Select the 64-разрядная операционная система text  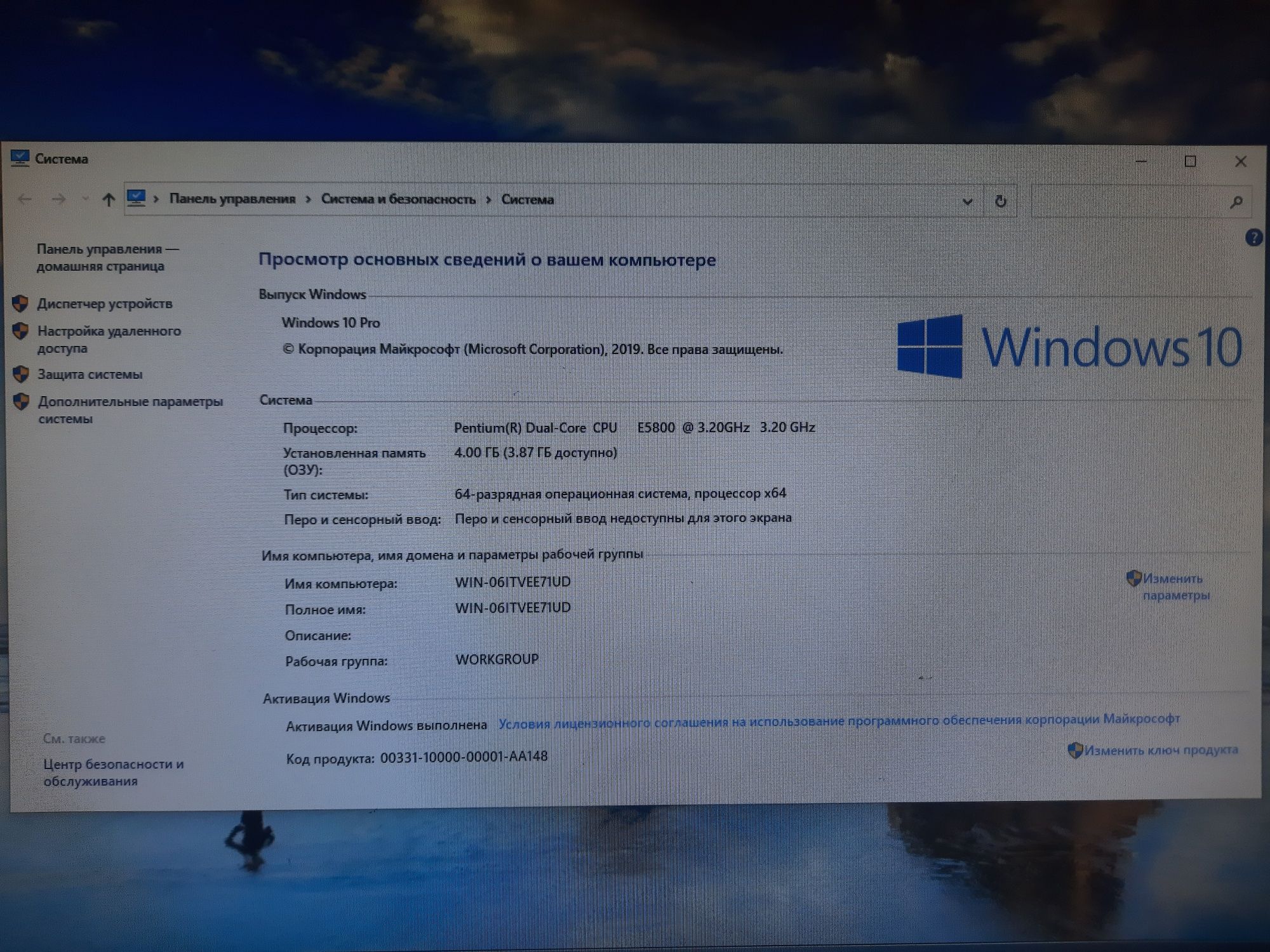coord(620,493)
